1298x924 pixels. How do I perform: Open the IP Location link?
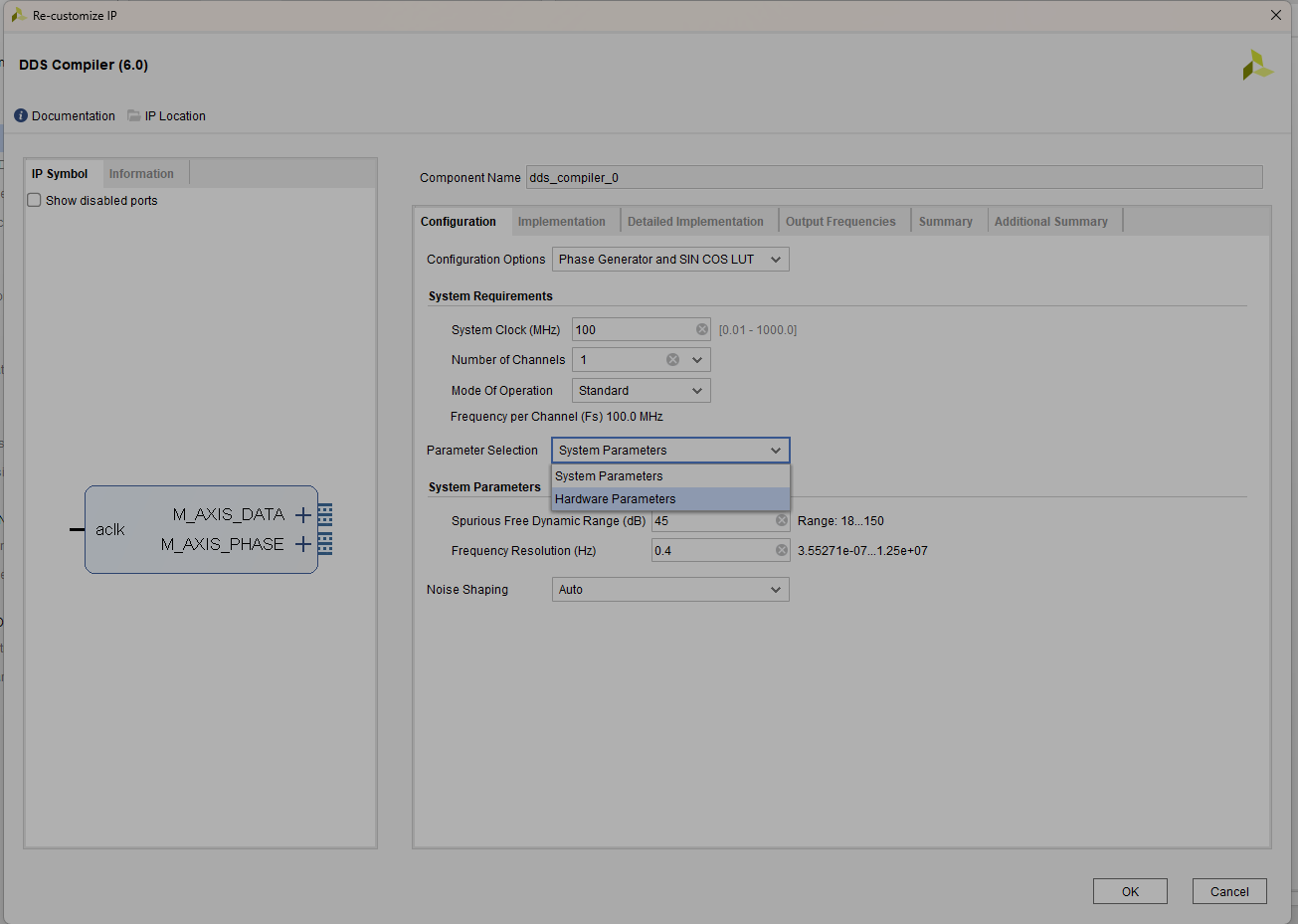pyautogui.click(x=175, y=116)
